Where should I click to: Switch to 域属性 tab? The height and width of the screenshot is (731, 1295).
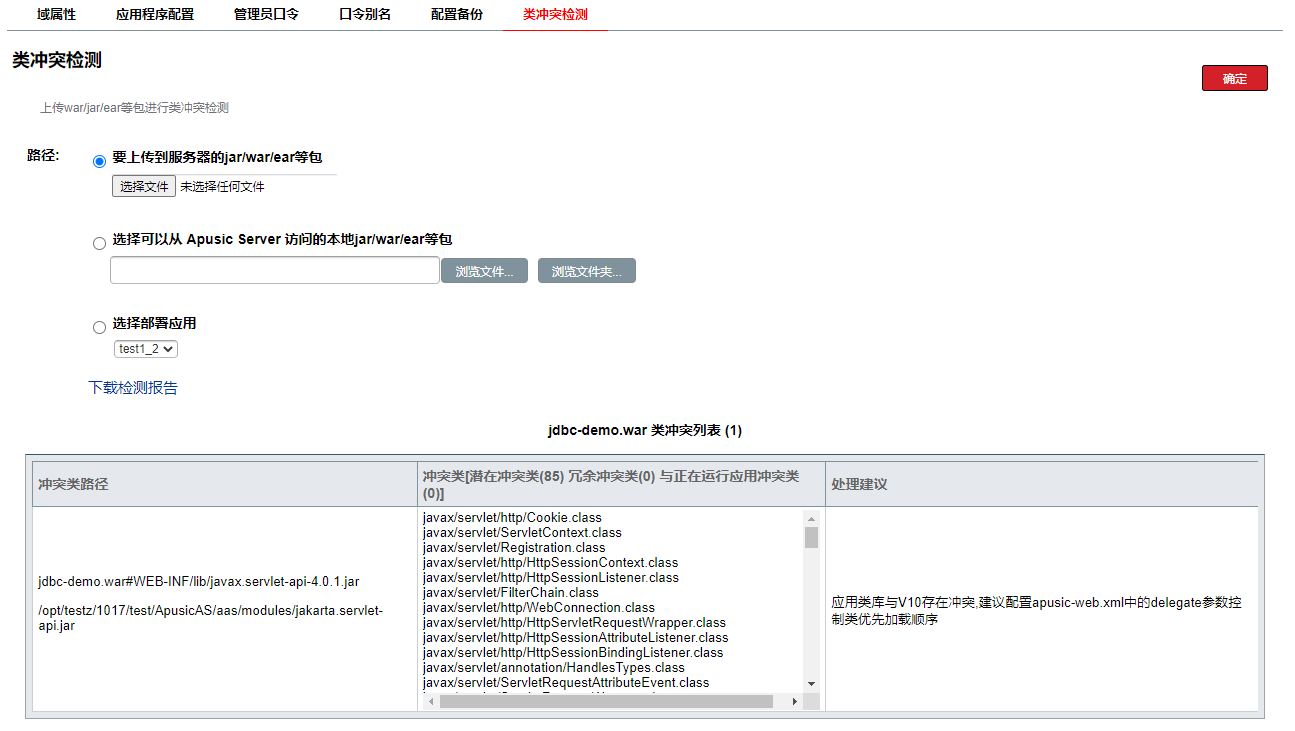(x=56, y=15)
